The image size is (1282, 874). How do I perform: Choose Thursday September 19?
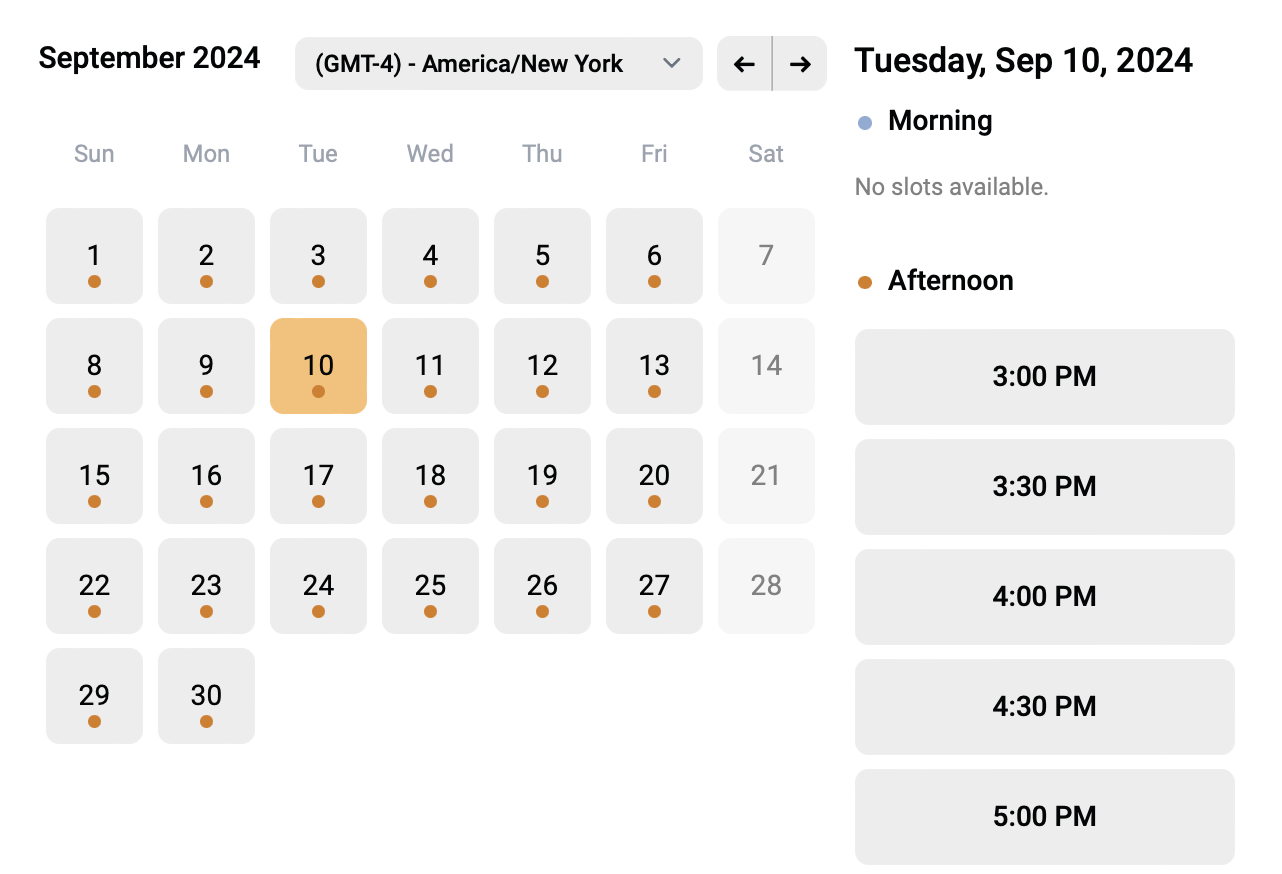(x=542, y=476)
